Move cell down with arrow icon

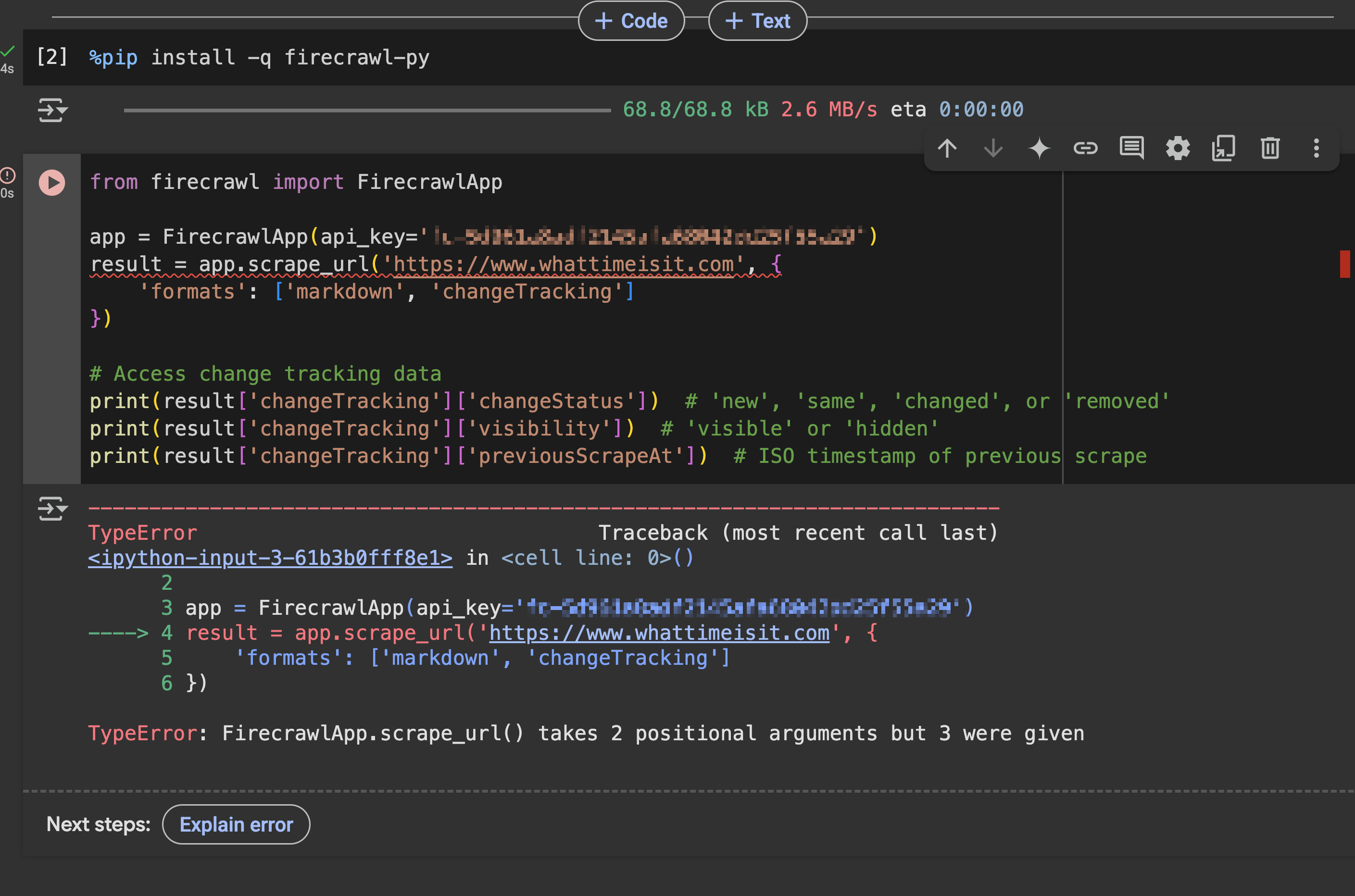(x=993, y=149)
